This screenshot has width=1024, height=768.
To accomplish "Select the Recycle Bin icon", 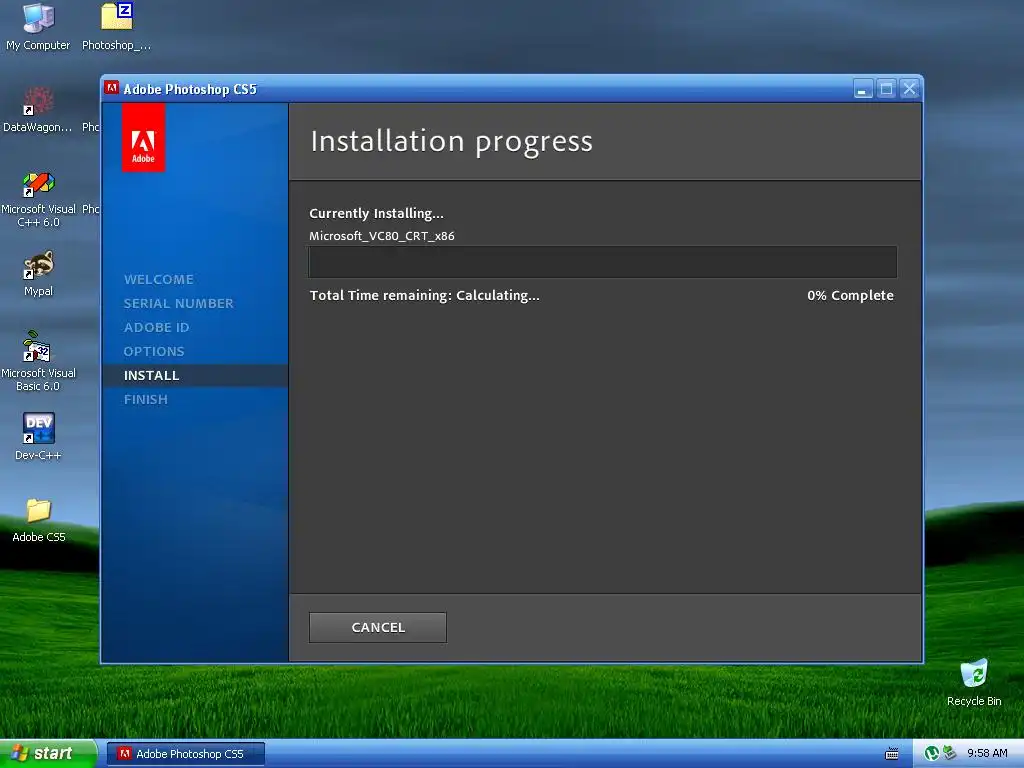I will 974,683.
